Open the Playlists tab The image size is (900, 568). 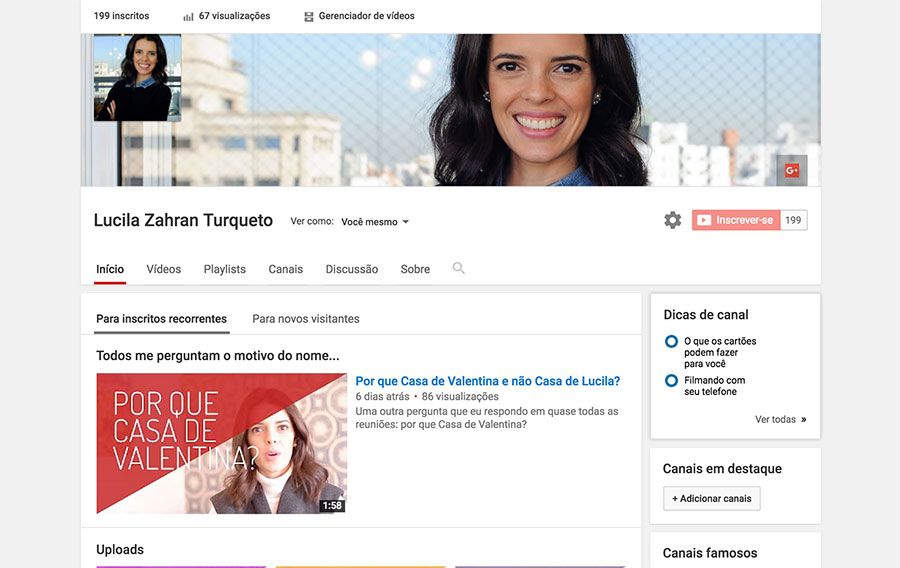[224, 269]
